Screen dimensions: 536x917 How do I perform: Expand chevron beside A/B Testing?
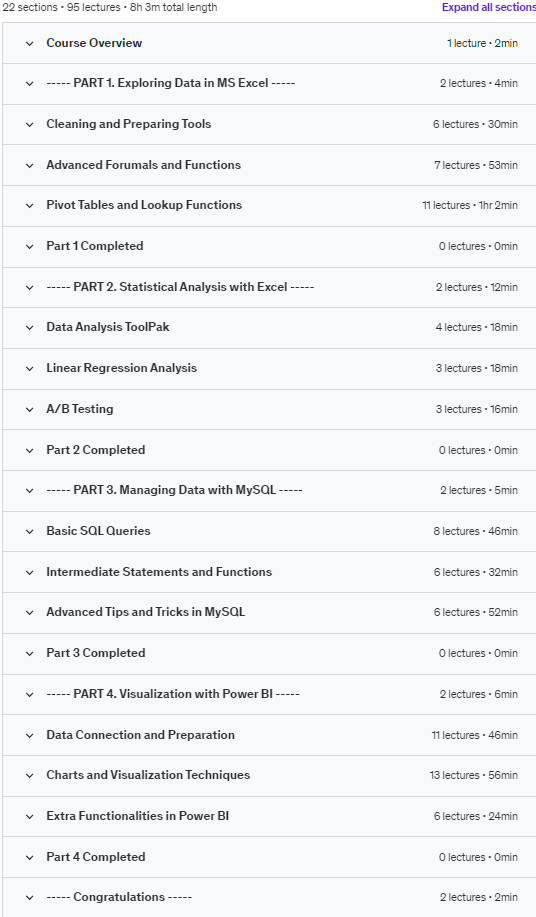[x=30, y=409]
